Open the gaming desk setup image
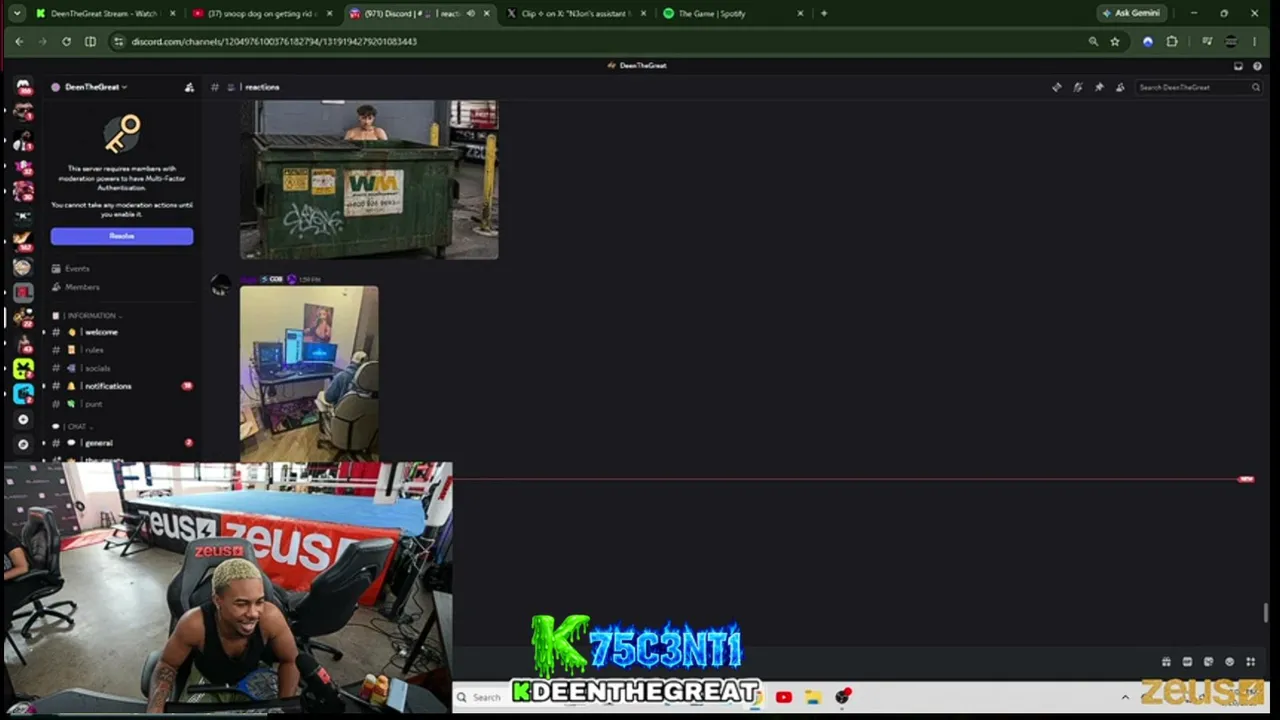 (309, 374)
